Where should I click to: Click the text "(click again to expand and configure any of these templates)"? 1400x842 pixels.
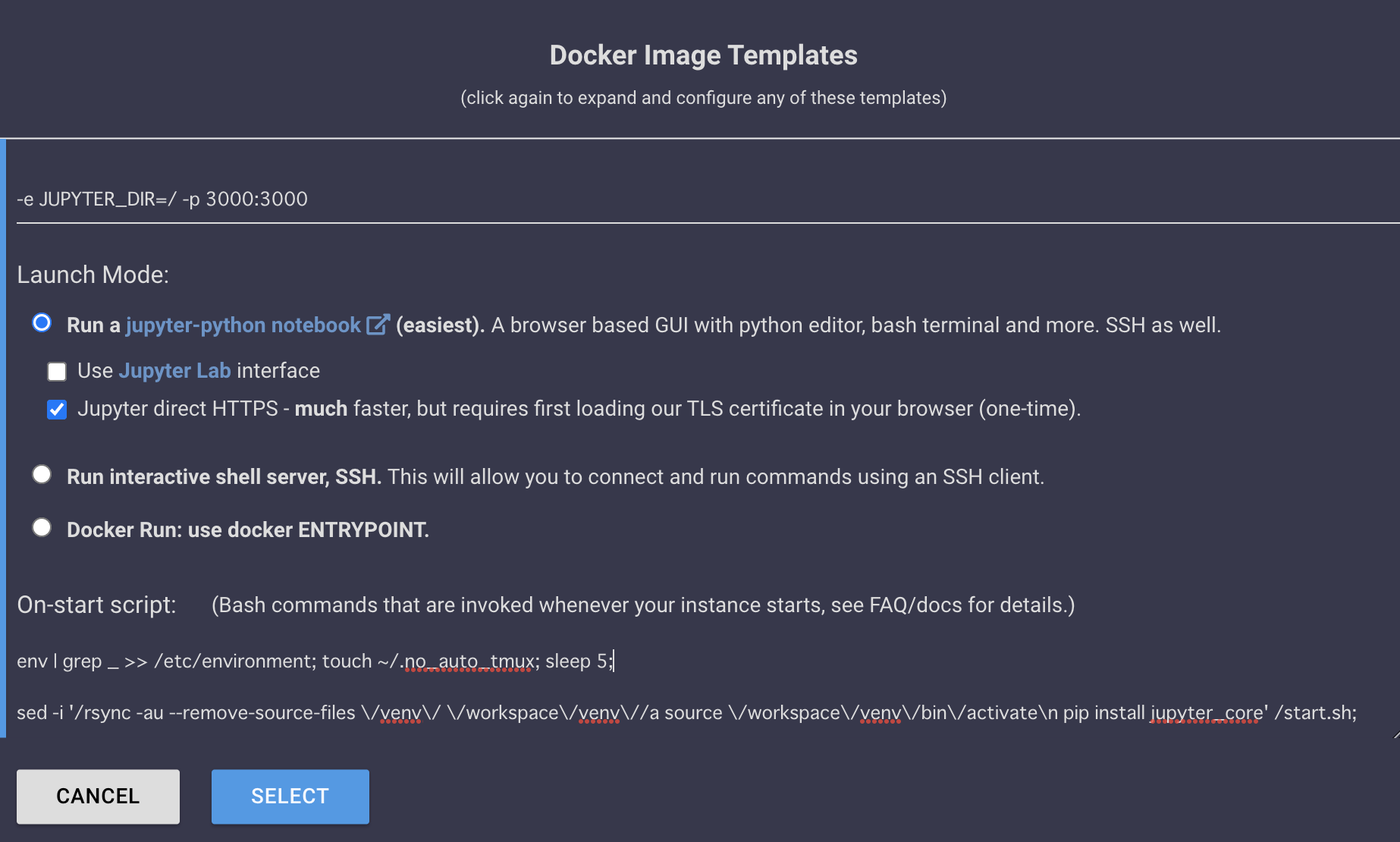703,98
